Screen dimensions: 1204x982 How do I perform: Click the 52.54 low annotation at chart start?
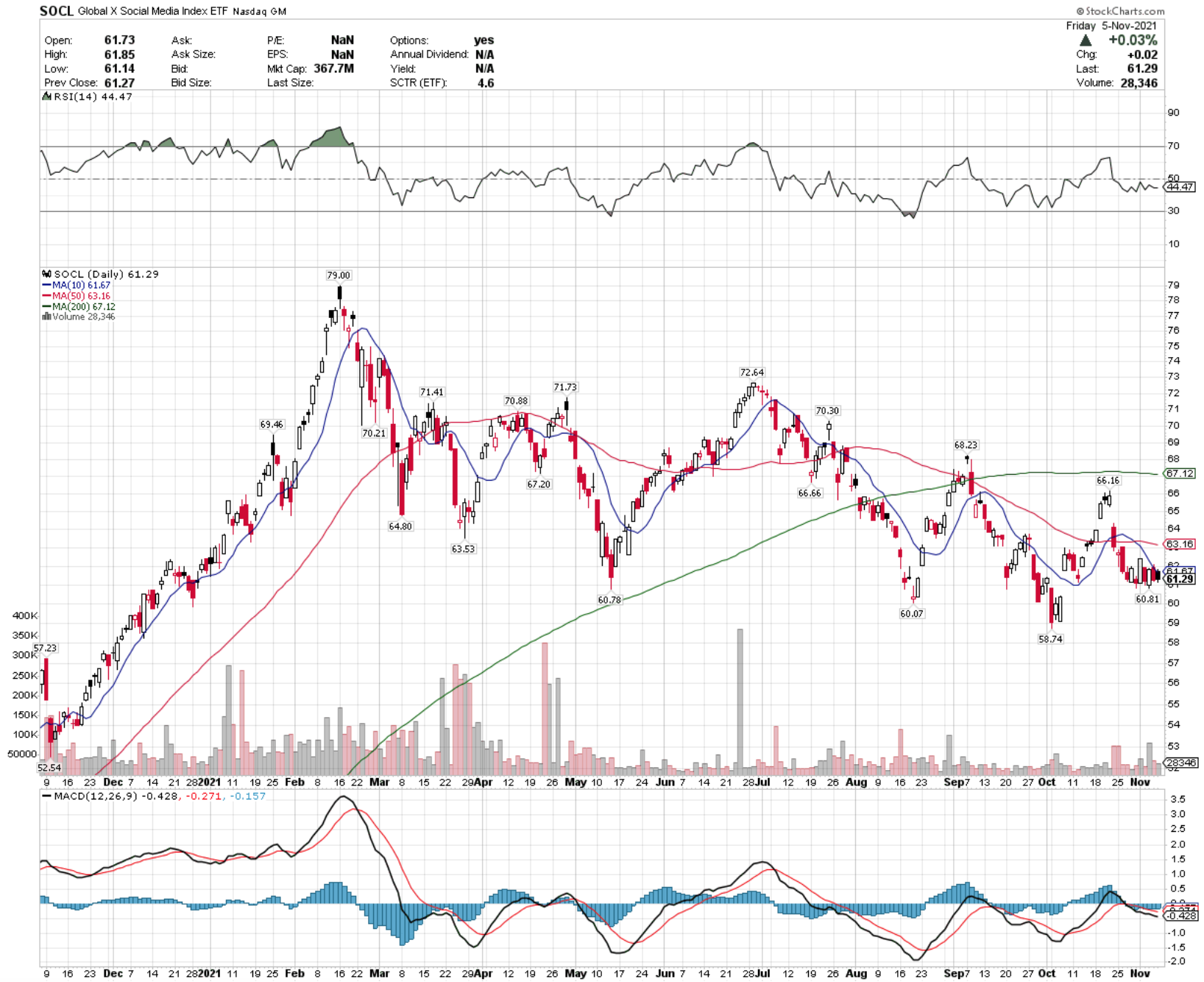(50, 768)
